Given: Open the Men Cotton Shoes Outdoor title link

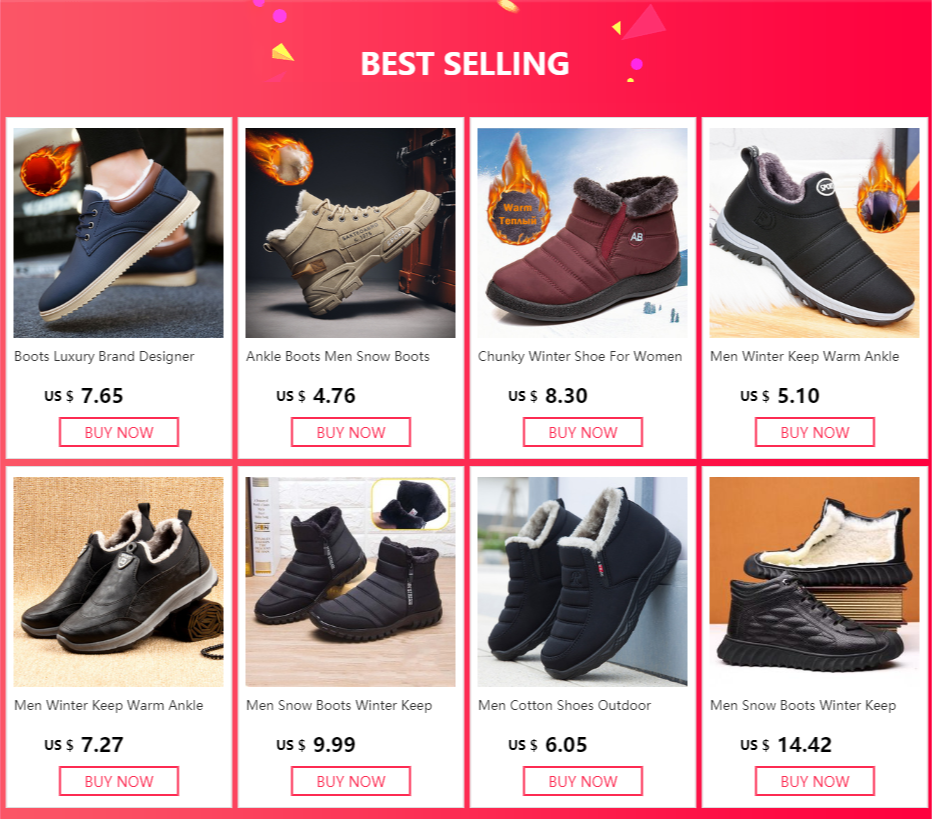Looking at the screenshot, I should [x=565, y=705].
